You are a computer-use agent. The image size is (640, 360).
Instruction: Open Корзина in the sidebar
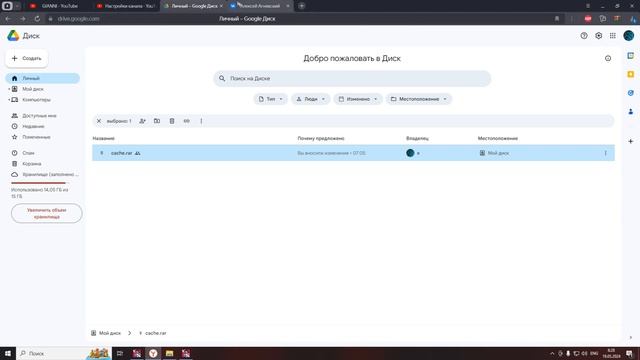click(x=32, y=164)
